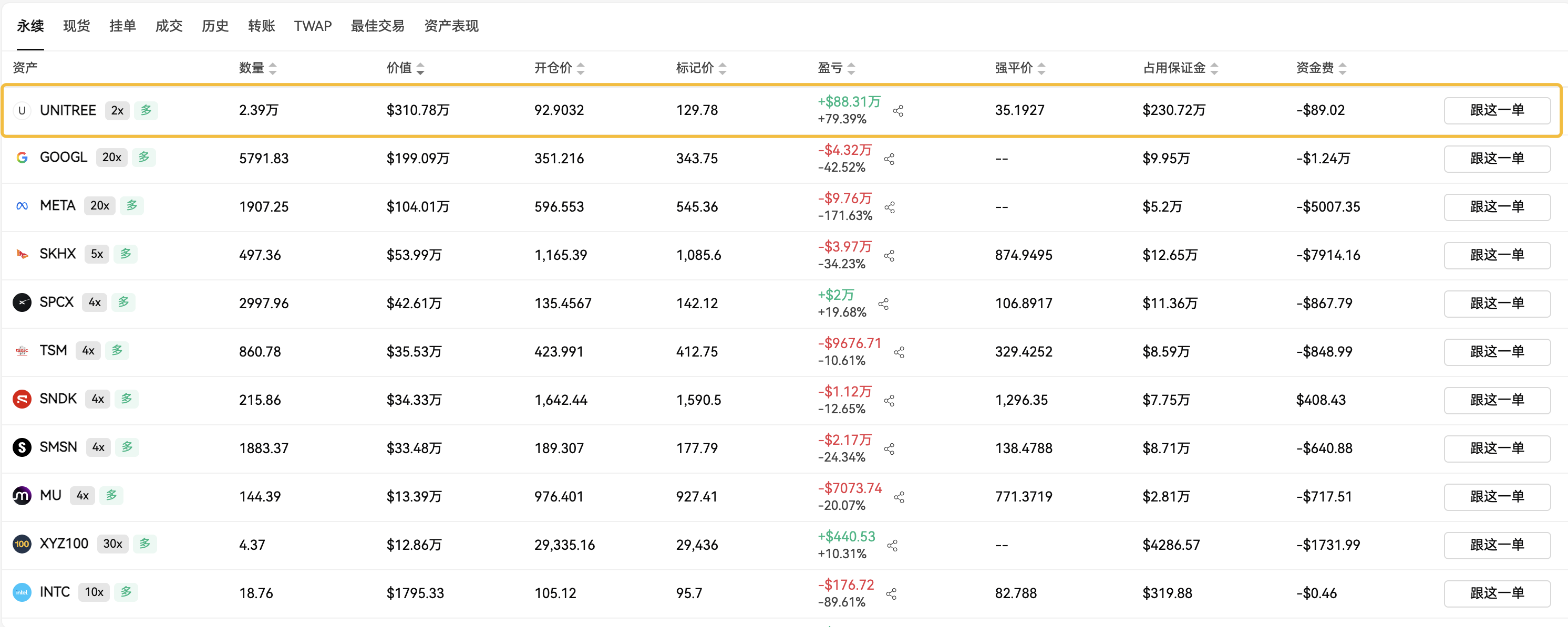Copy the UNITREE trade with 跟这一单
This screenshot has width=1568, height=627.
pyautogui.click(x=1497, y=110)
